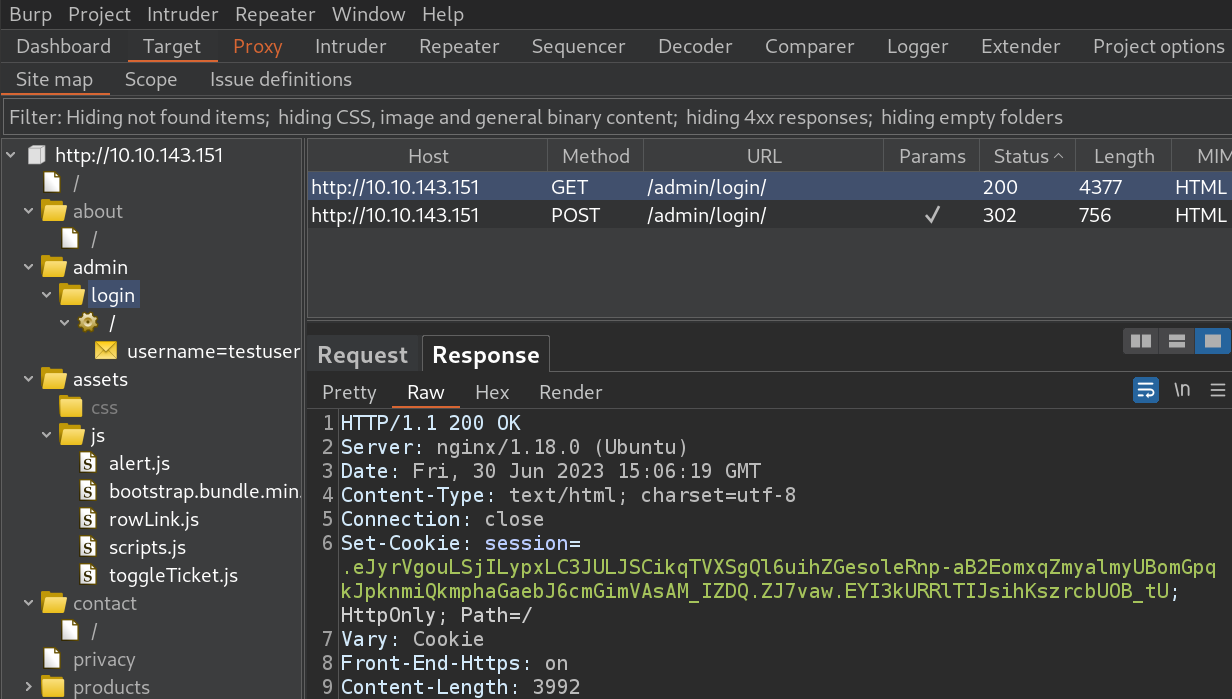Select the "/" file icon inside the contact folder
The image size is (1232, 699).
(x=70, y=631)
